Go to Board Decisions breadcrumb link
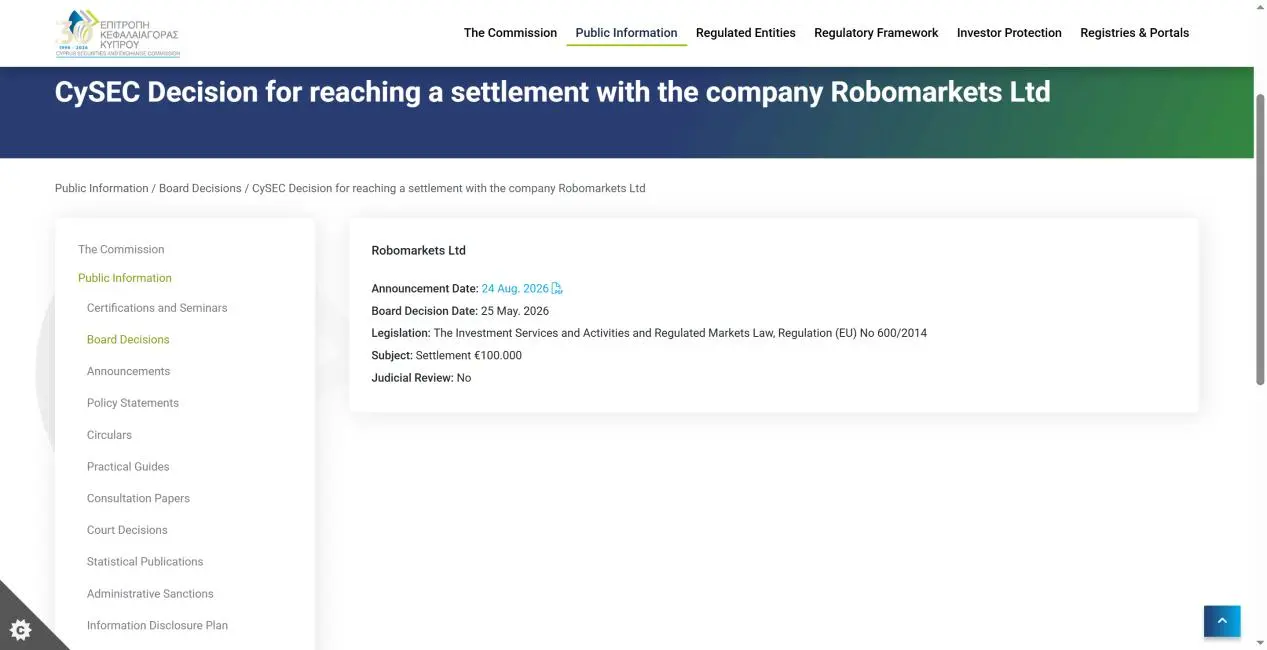The height and width of the screenshot is (650, 1267). click(x=200, y=188)
